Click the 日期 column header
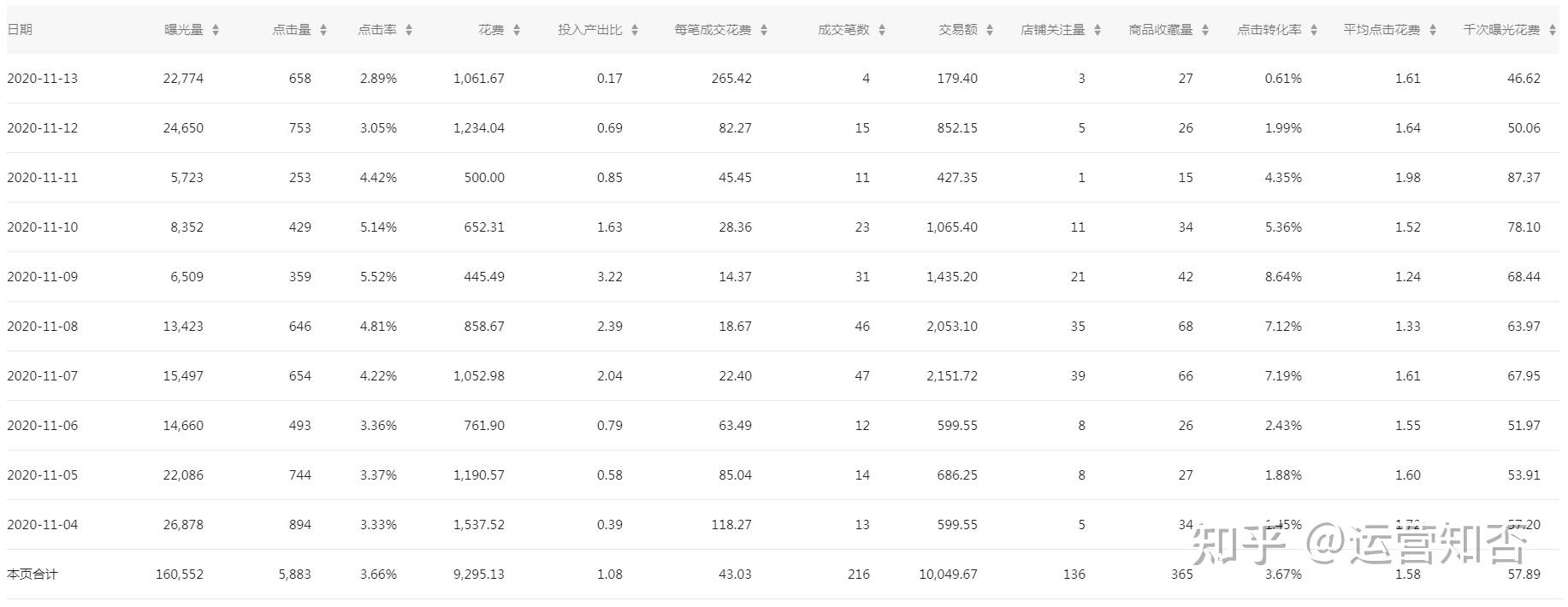 pos(20,30)
